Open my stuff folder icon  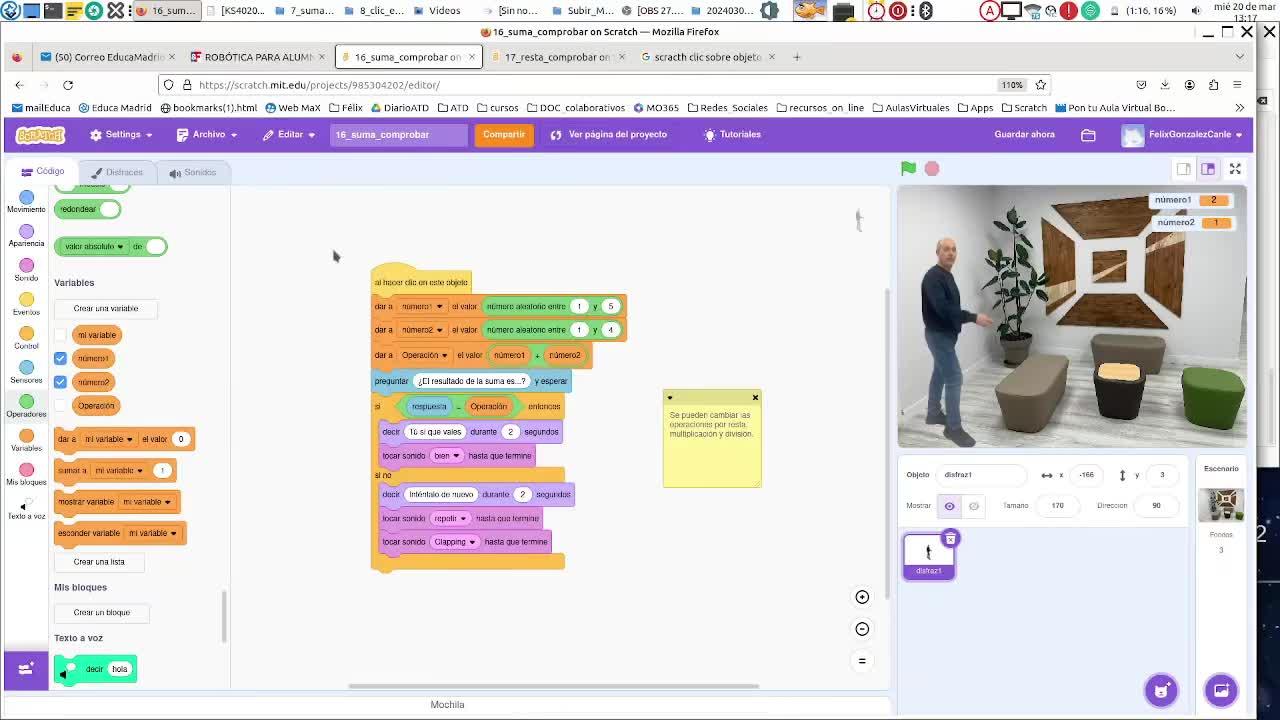coord(1088,135)
